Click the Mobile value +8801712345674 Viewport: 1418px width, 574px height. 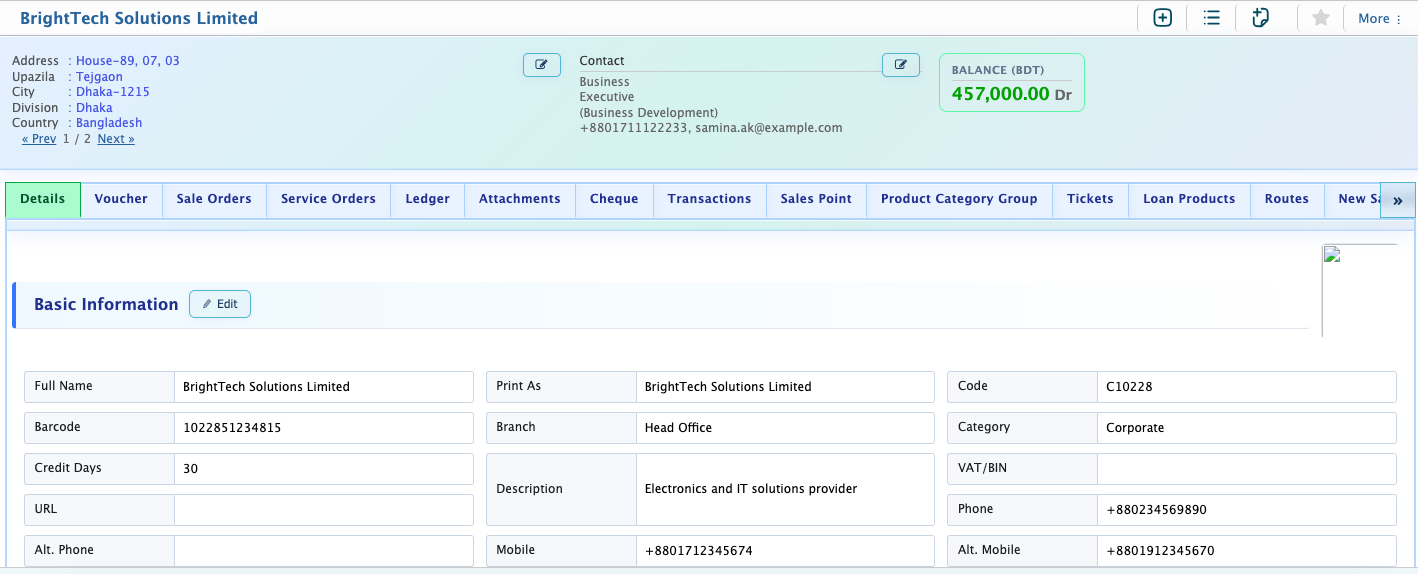point(785,551)
